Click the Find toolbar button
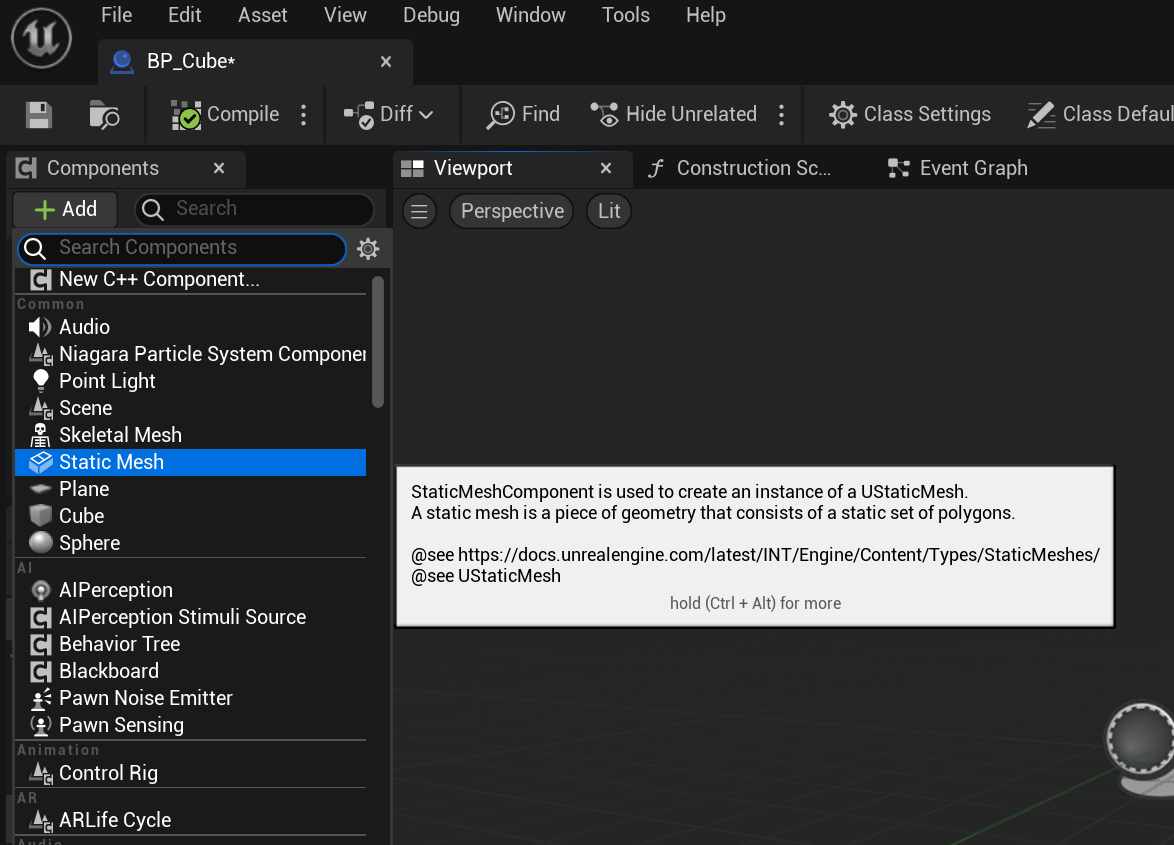The width and height of the screenshot is (1174, 845). point(523,115)
